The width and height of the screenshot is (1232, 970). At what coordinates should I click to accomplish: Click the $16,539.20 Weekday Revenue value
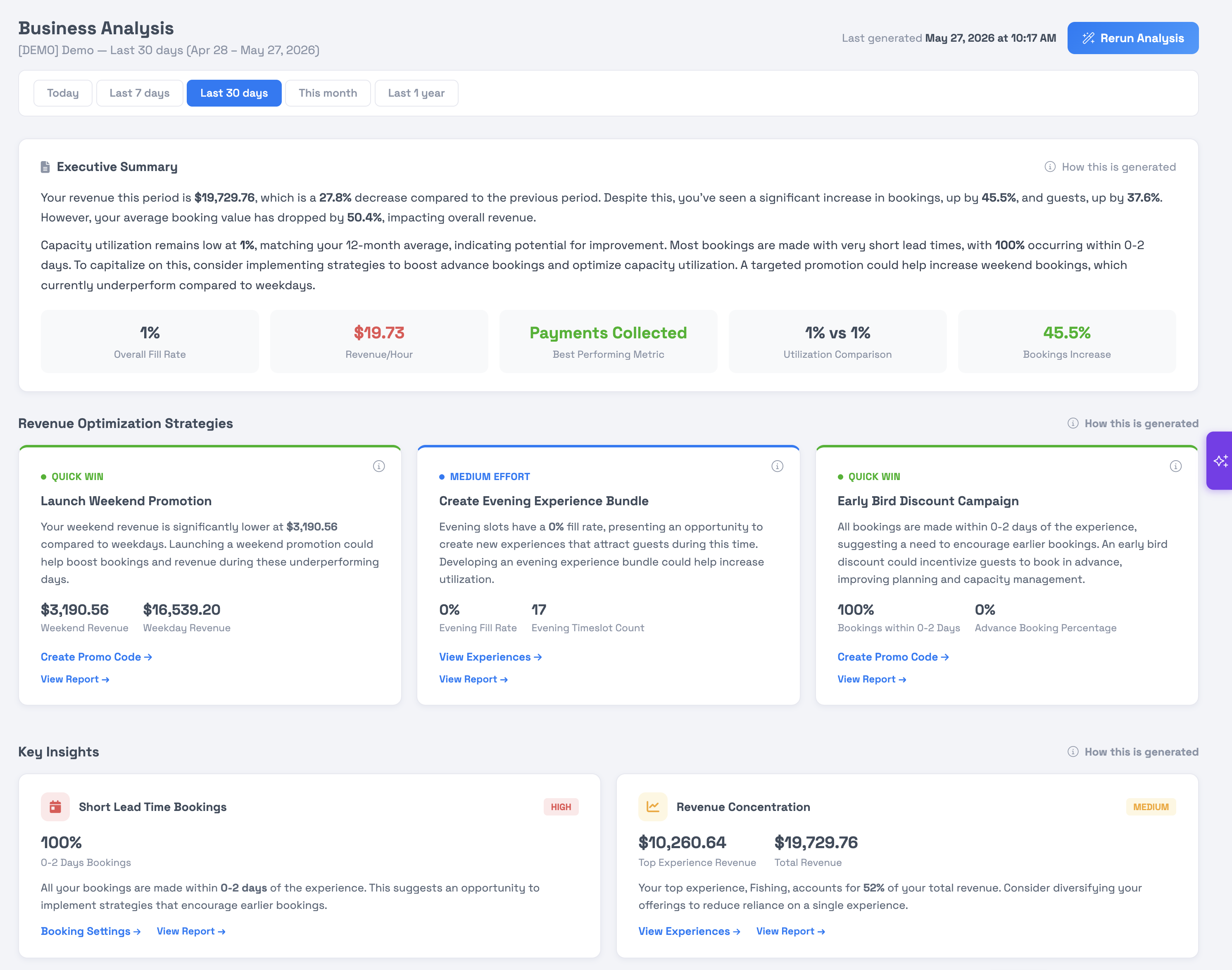pyautogui.click(x=182, y=610)
